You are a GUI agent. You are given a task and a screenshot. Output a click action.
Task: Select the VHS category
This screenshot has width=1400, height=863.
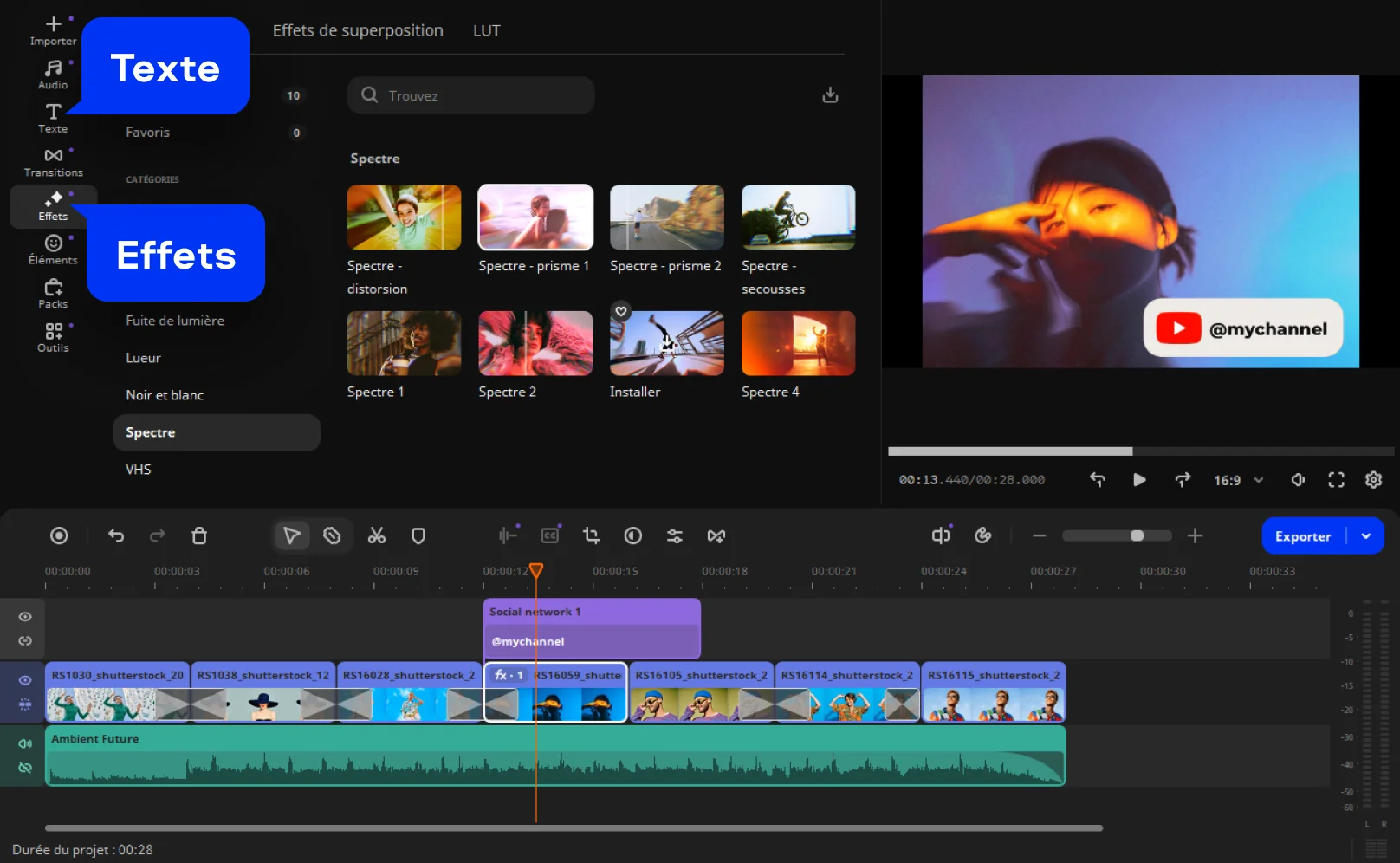click(139, 470)
